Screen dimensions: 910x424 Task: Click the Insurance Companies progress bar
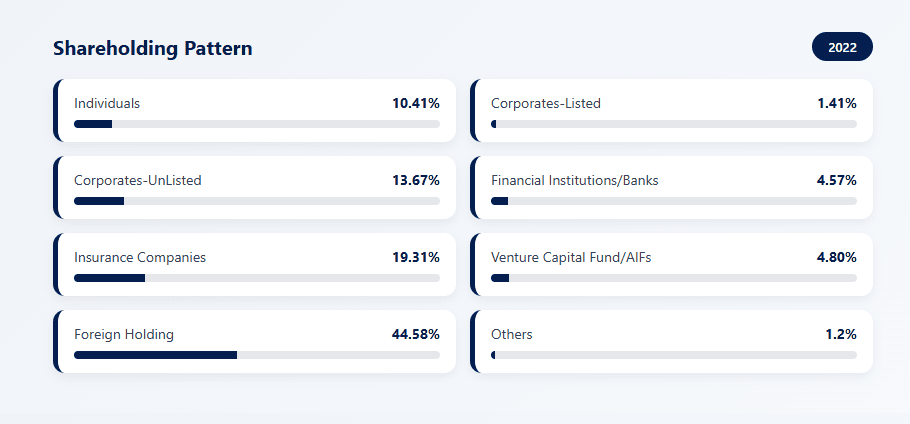257,278
